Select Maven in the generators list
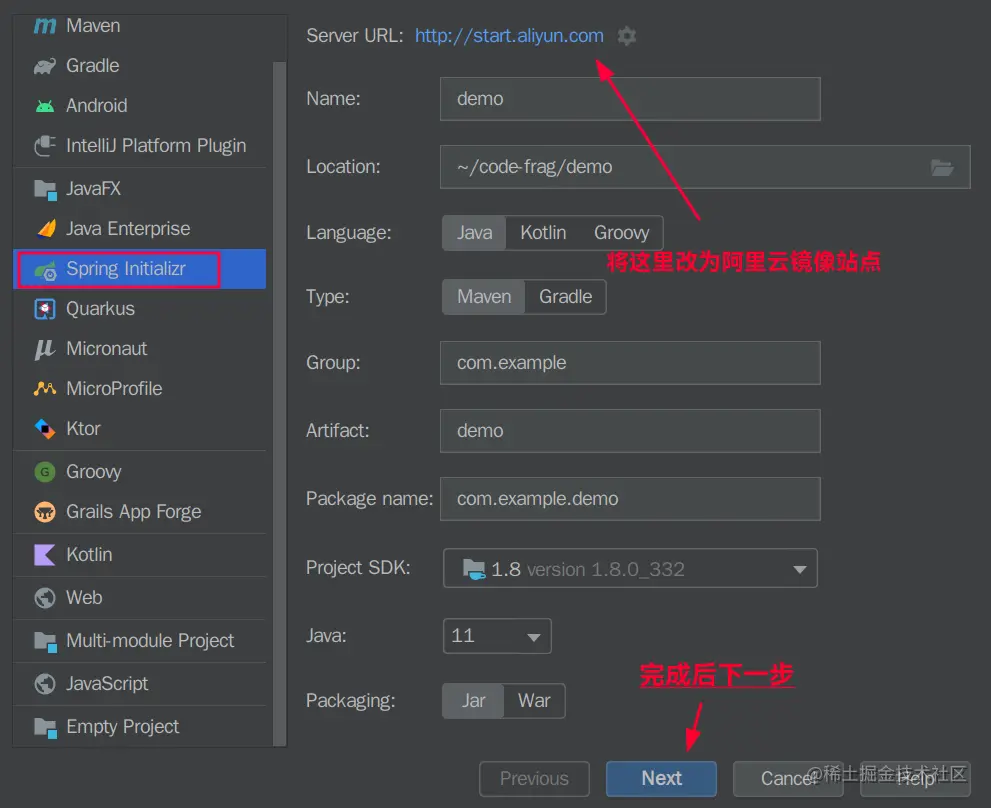The width and height of the screenshot is (991, 808). pyautogui.click(x=139, y=26)
